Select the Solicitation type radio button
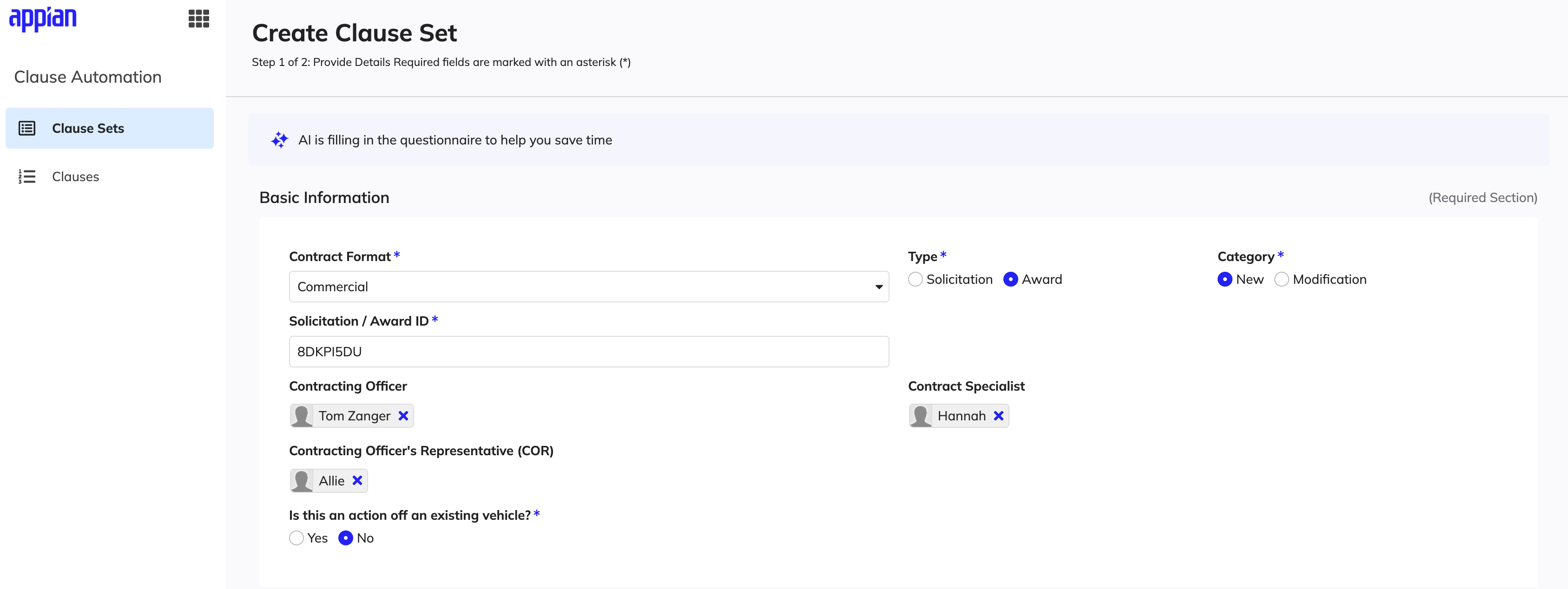1568x589 pixels. coord(915,279)
